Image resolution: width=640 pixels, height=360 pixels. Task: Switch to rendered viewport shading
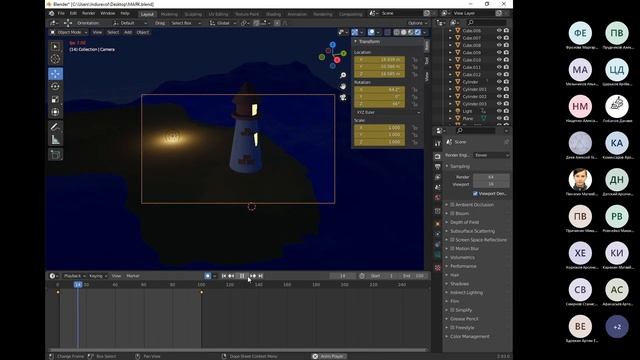[418, 32]
